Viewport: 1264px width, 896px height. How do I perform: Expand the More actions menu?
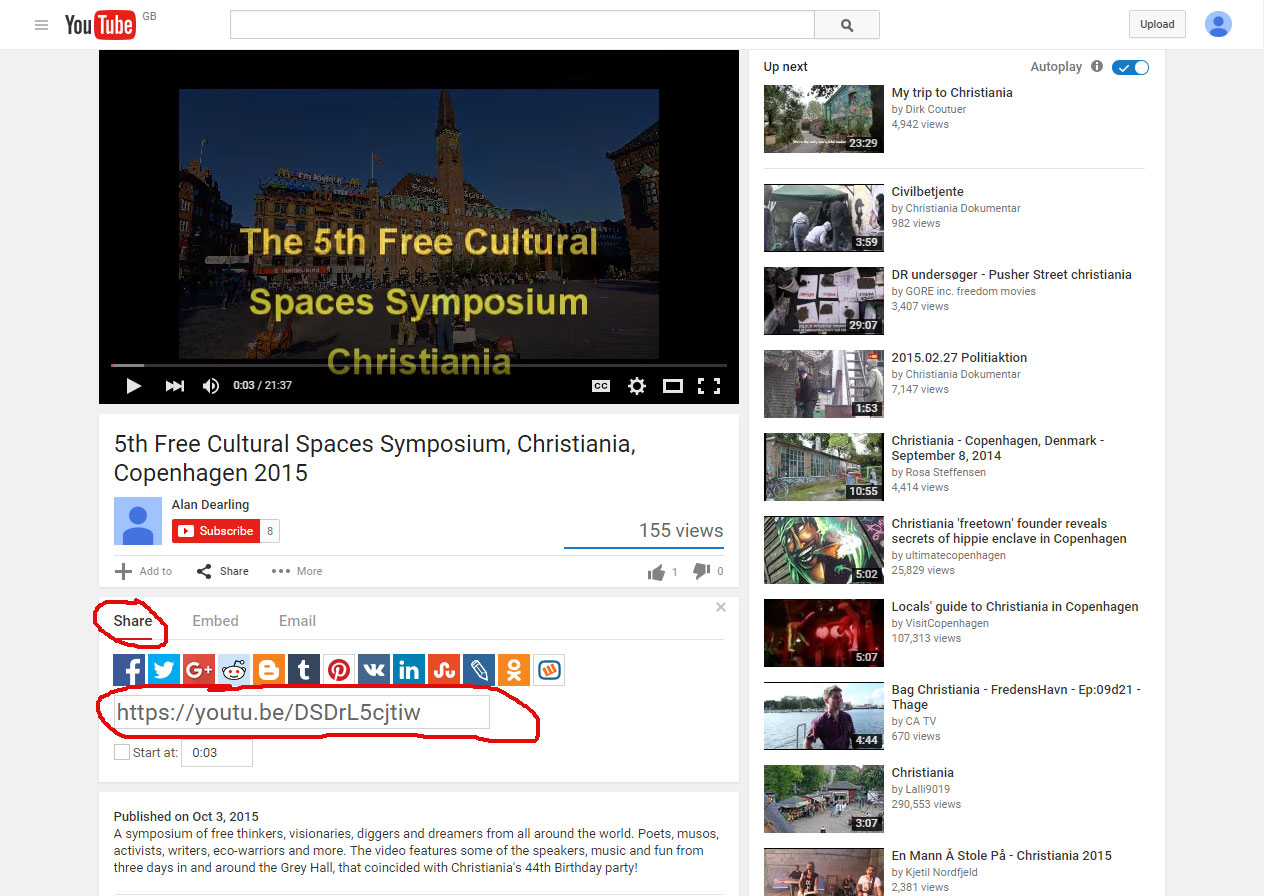coord(297,571)
